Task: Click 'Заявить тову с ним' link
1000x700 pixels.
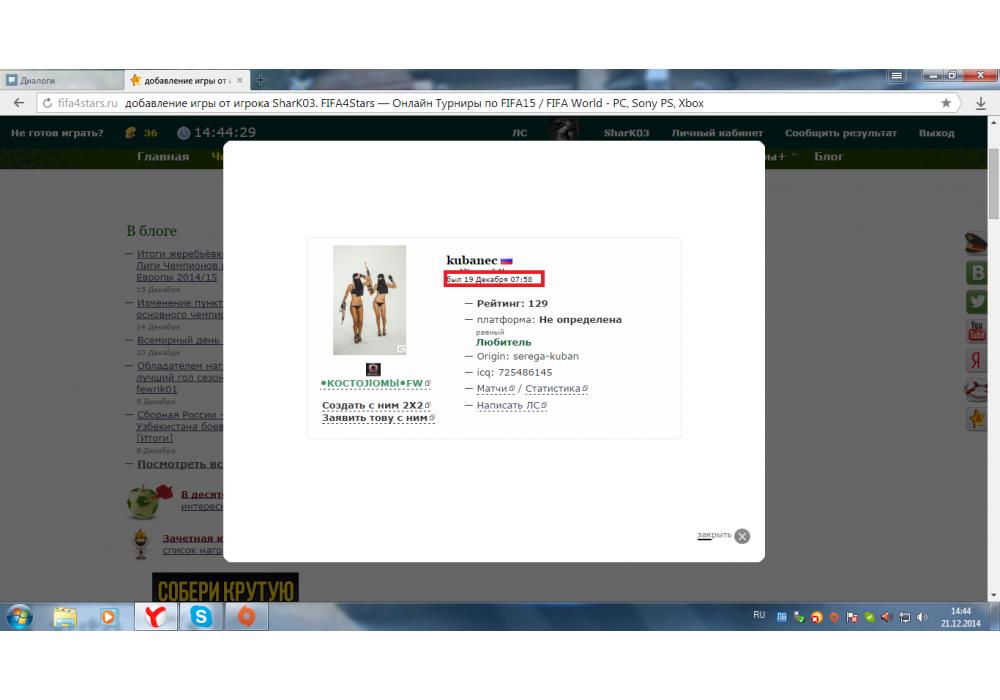Action: click(378, 418)
